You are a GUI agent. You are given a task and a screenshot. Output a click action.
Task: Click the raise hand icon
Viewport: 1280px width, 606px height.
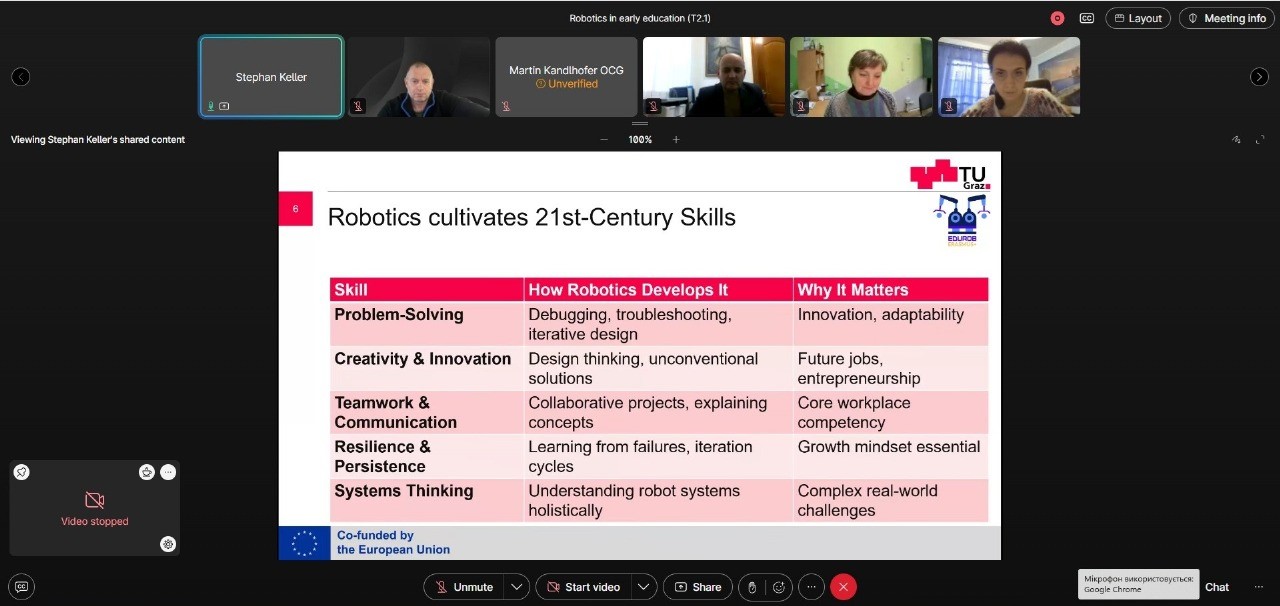click(x=753, y=587)
